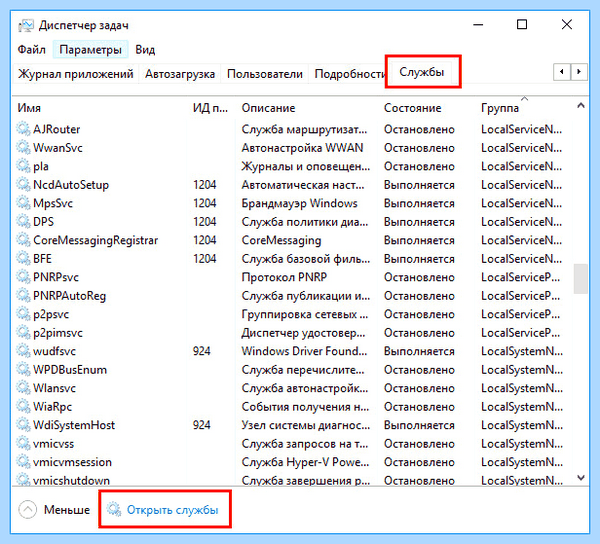Switch to the Пользователи tab
Screen dimensions: 600x544
[x=265, y=74]
